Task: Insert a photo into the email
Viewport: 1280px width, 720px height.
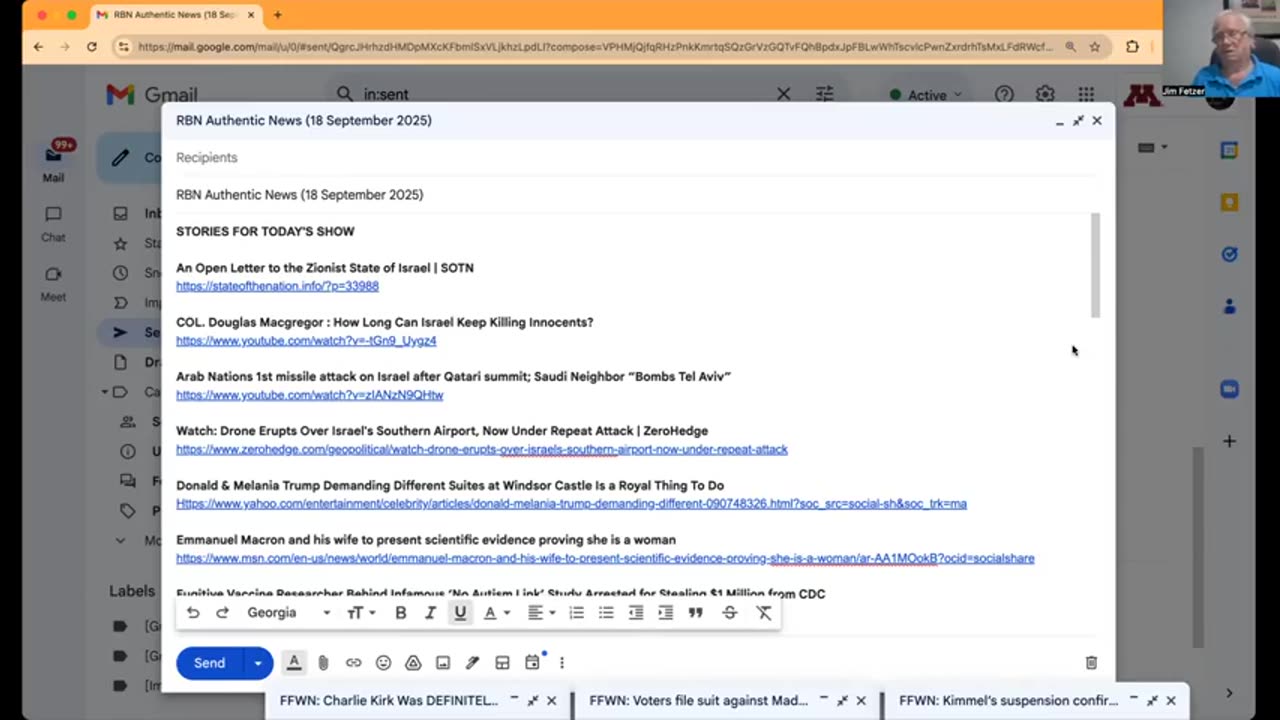Action: 443,662
